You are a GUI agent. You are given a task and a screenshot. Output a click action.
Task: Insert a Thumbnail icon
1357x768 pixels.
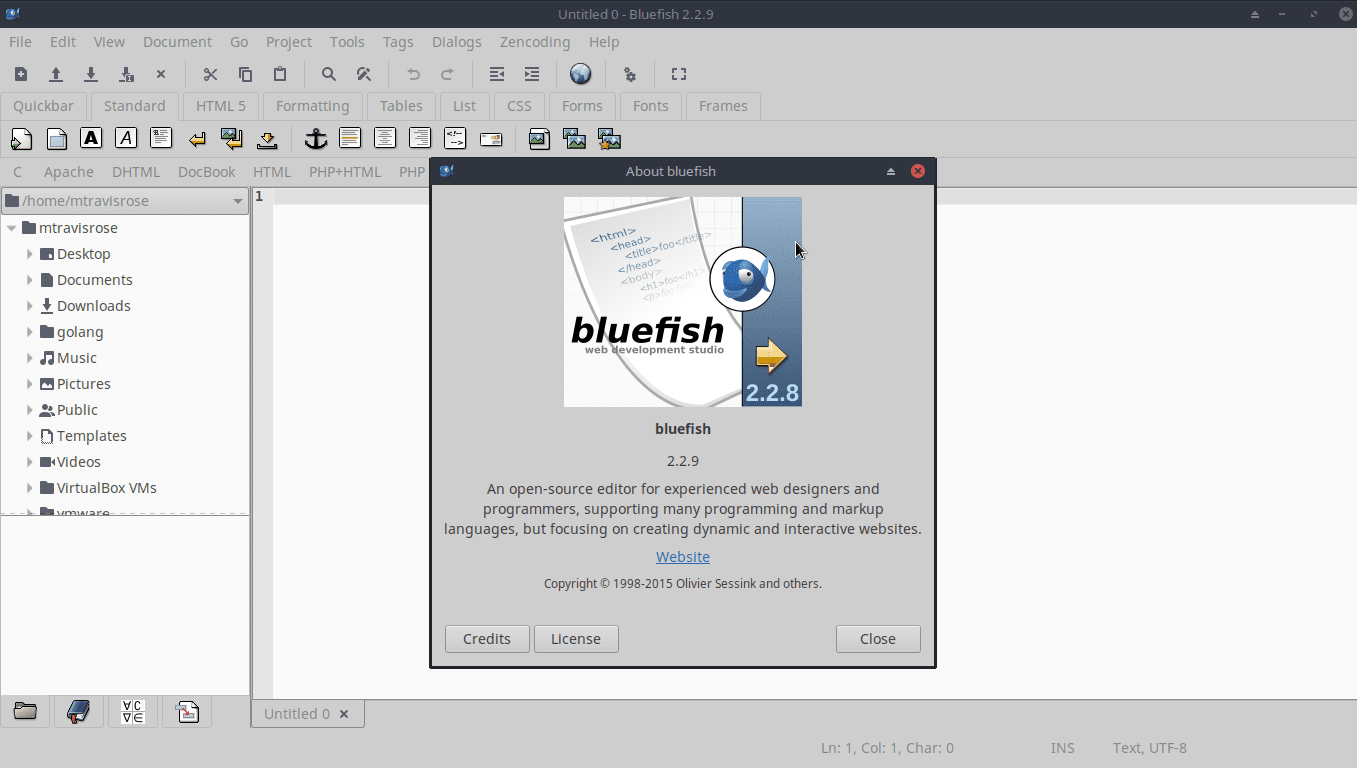[x=574, y=139]
